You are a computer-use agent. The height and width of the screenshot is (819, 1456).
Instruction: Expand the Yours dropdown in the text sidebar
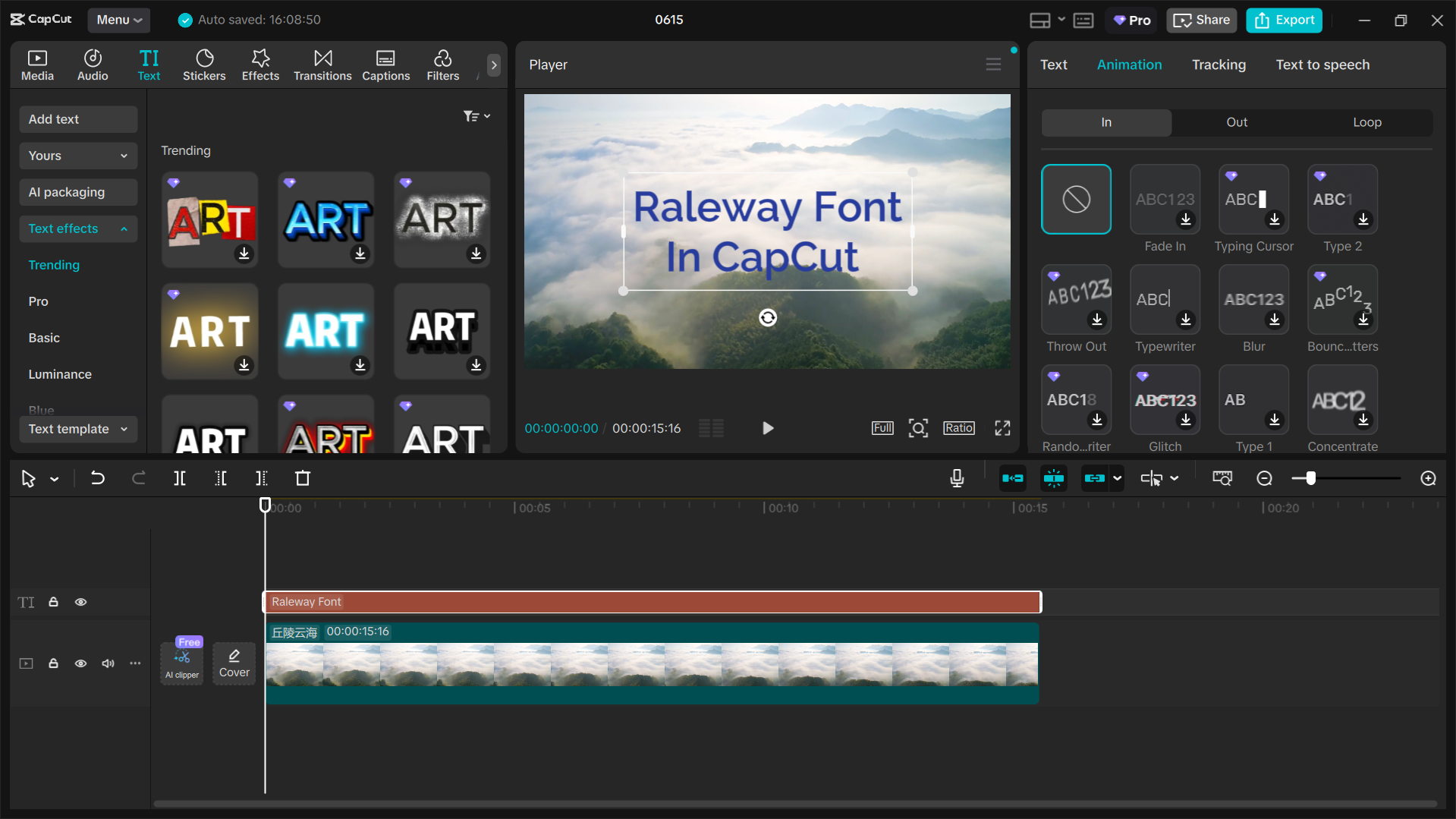click(77, 156)
